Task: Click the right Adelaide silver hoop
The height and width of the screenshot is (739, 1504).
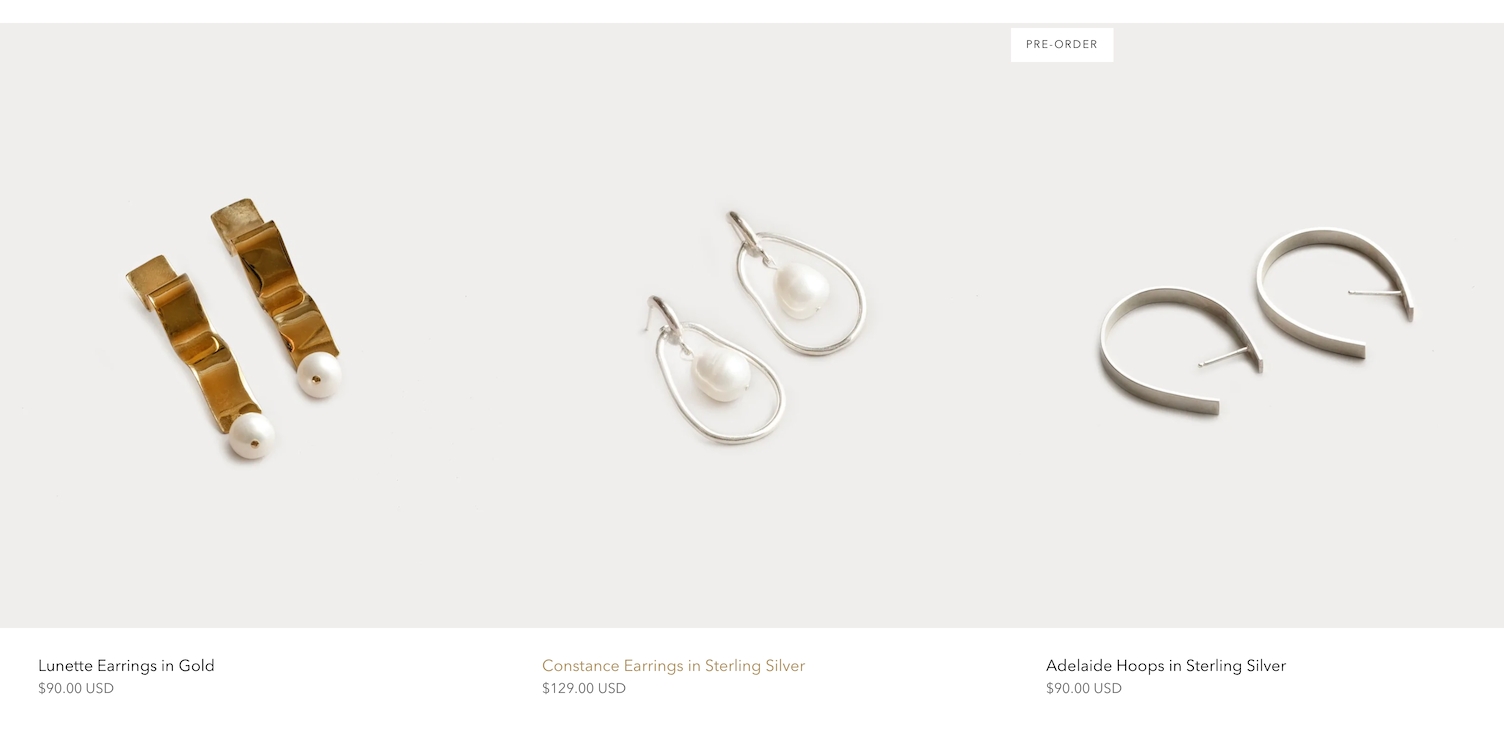Action: click(x=1335, y=292)
